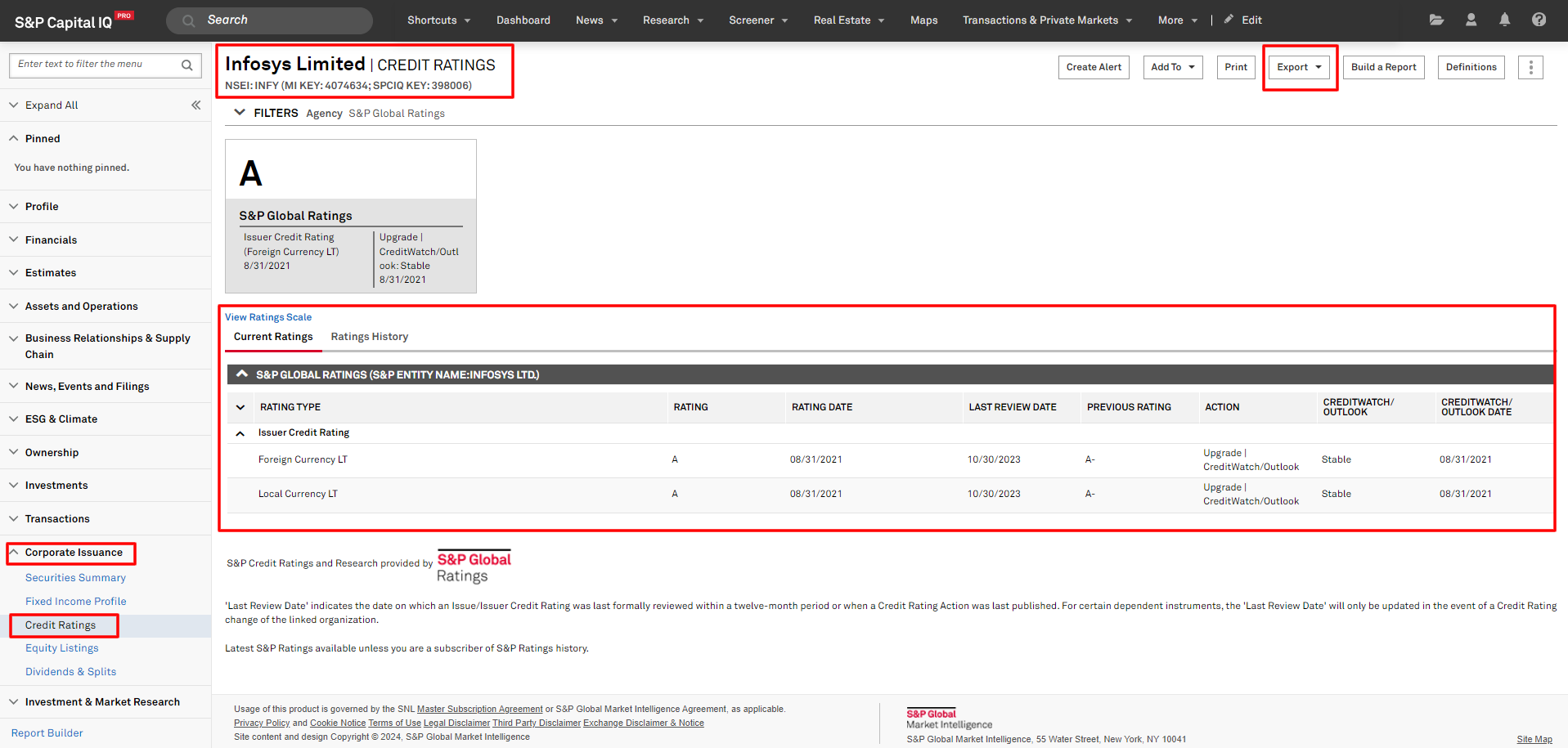Focus the top Search field
This screenshot has height=748, width=1568.
(x=269, y=20)
